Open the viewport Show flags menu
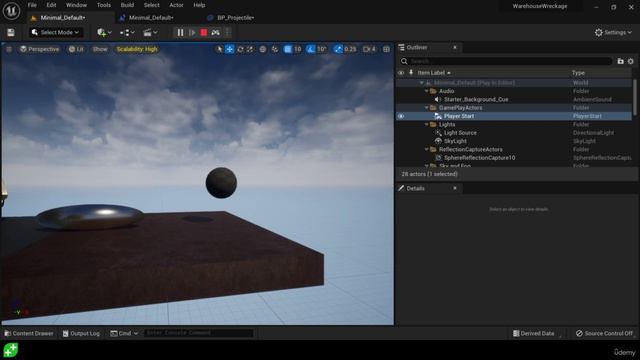640x360 pixels. coord(100,49)
